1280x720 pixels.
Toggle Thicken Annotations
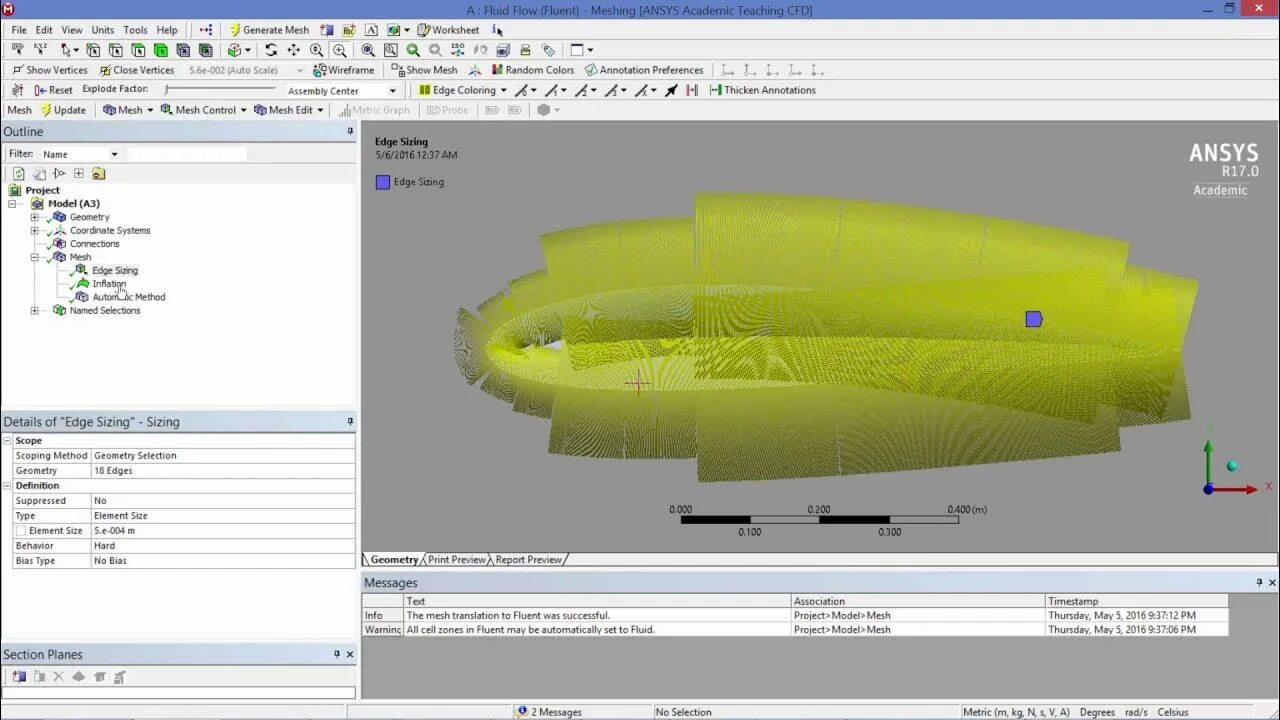click(762, 90)
